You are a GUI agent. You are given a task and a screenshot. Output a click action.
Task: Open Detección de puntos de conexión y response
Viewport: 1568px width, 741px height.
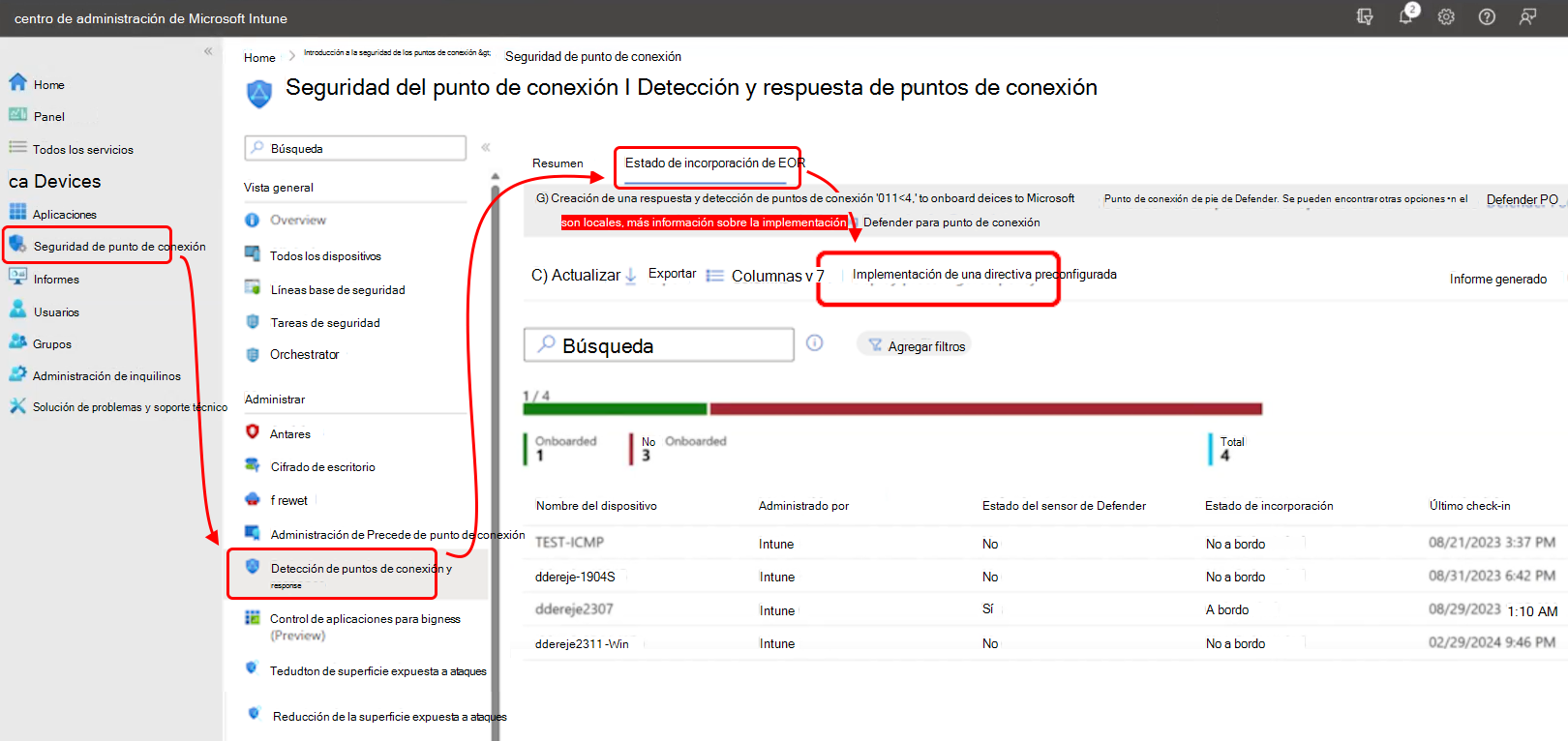(x=360, y=574)
